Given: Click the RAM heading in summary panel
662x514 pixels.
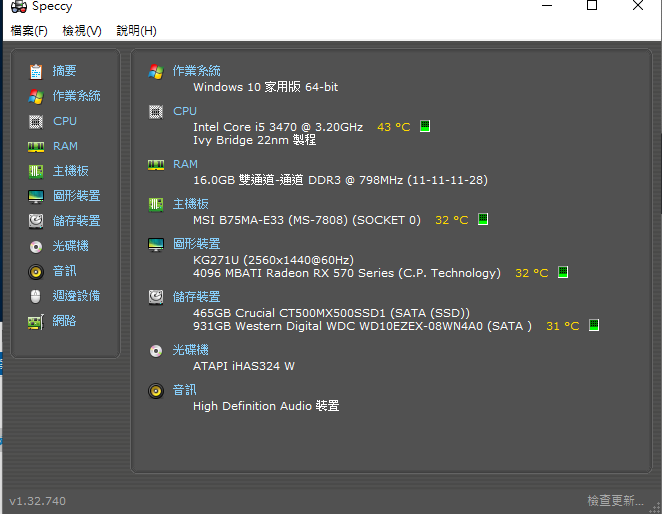Looking at the screenshot, I should pyautogui.click(x=185, y=164).
